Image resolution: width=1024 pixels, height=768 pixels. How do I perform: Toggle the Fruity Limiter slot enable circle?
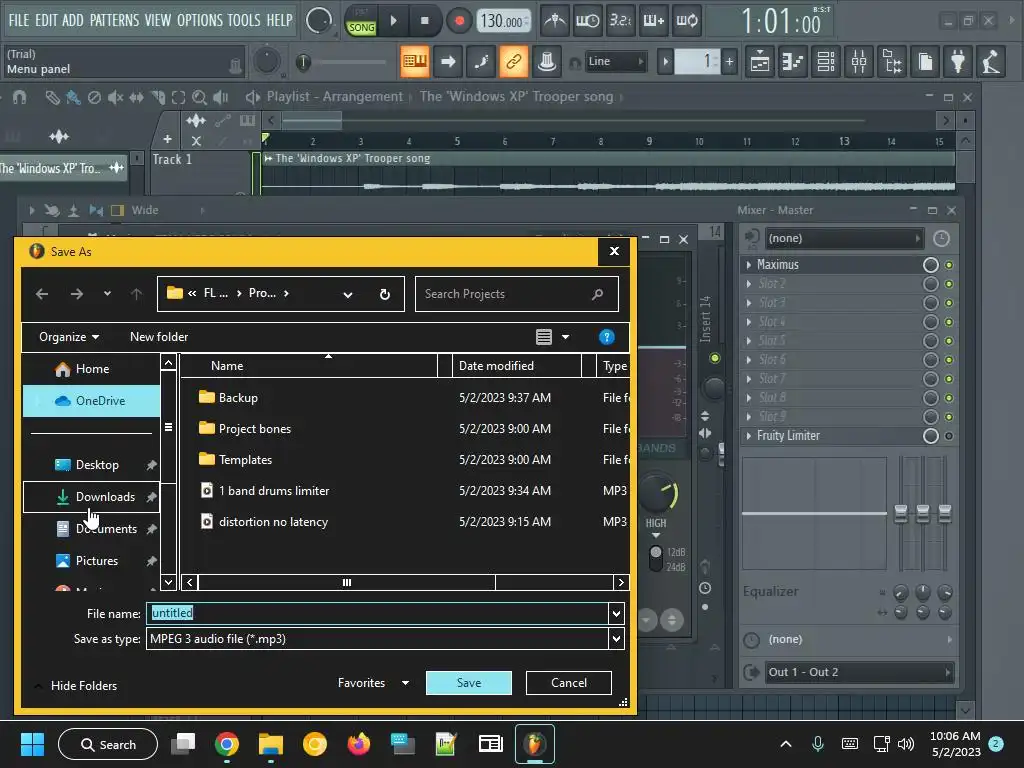click(x=931, y=436)
